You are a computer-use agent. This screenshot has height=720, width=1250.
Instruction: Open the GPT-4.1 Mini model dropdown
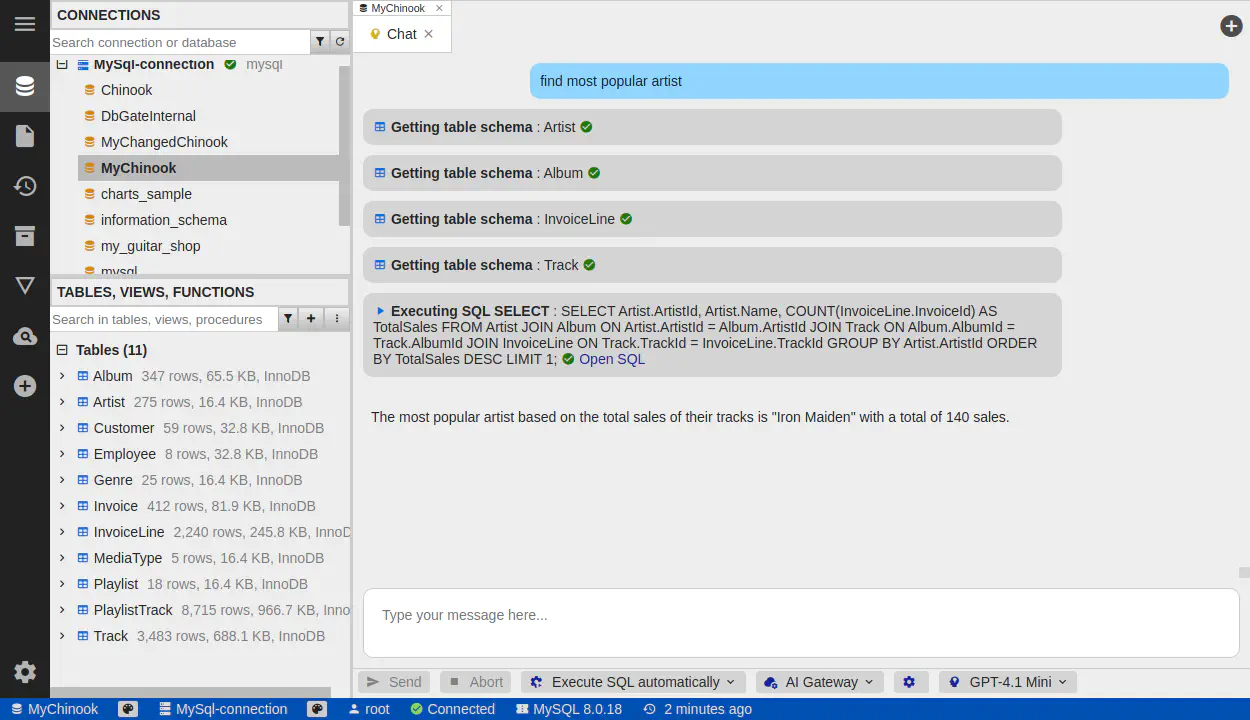coord(1008,682)
